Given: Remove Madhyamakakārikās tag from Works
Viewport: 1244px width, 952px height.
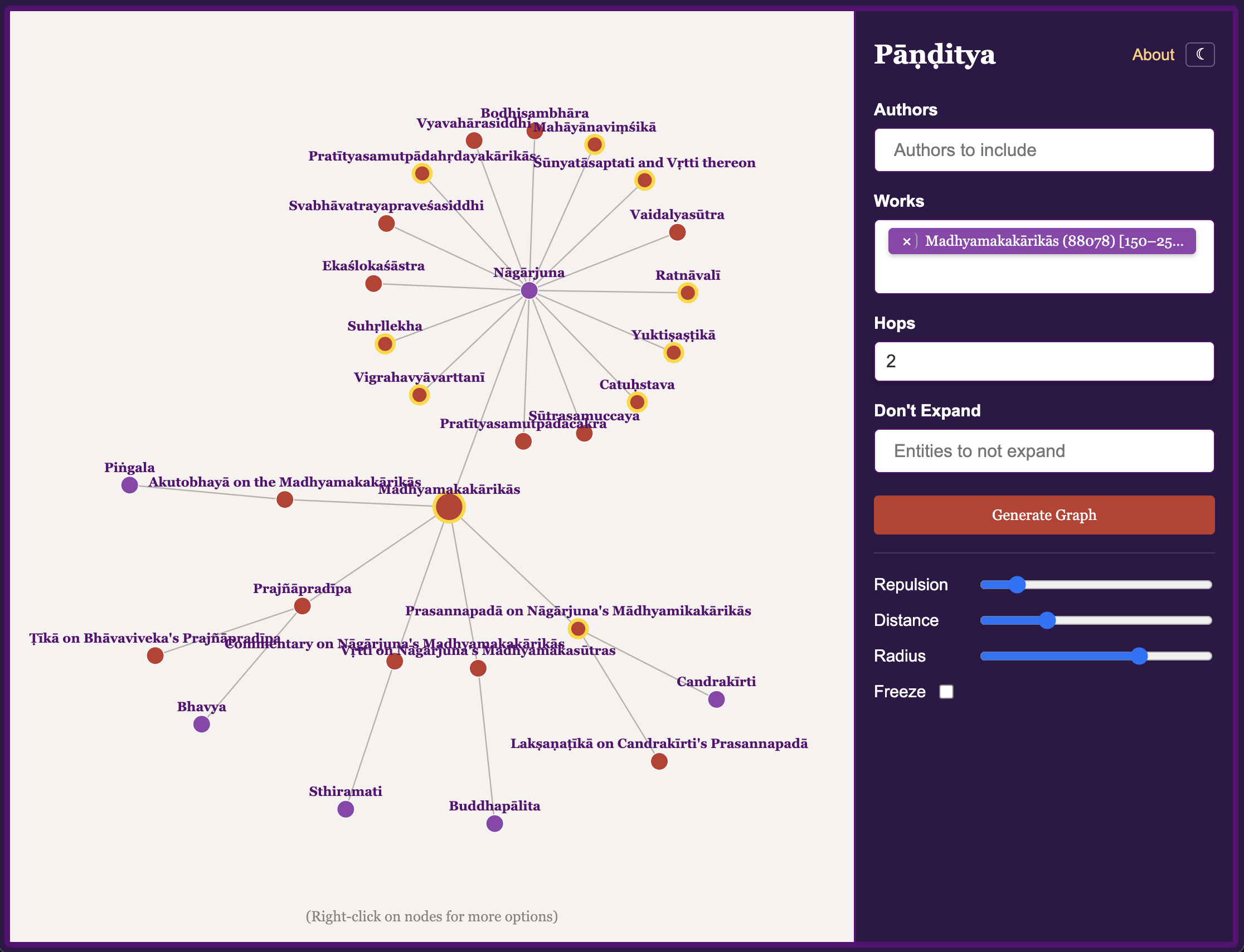Looking at the screenshot, I should (906, 241).
